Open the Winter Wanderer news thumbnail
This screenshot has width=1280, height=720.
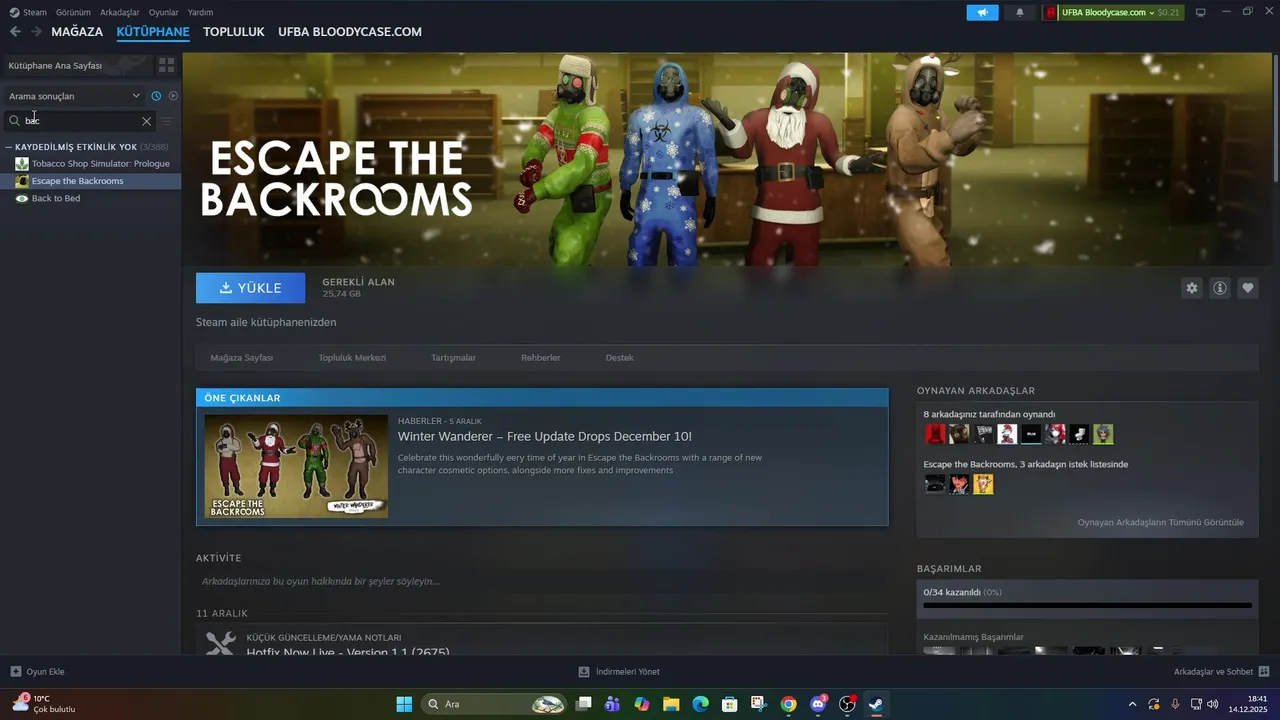click(296, 466)
